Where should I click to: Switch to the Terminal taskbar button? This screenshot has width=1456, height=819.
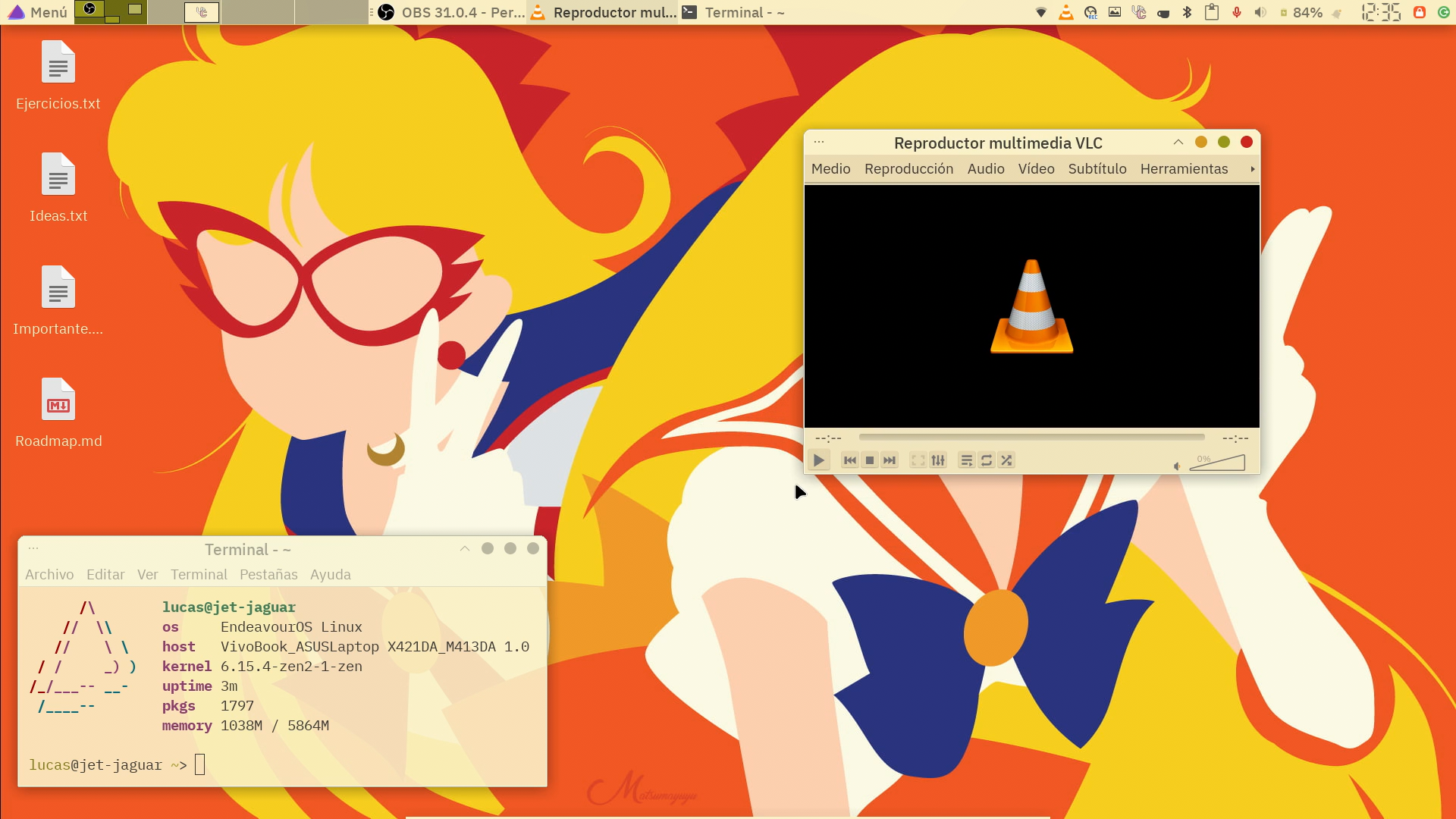734,12
